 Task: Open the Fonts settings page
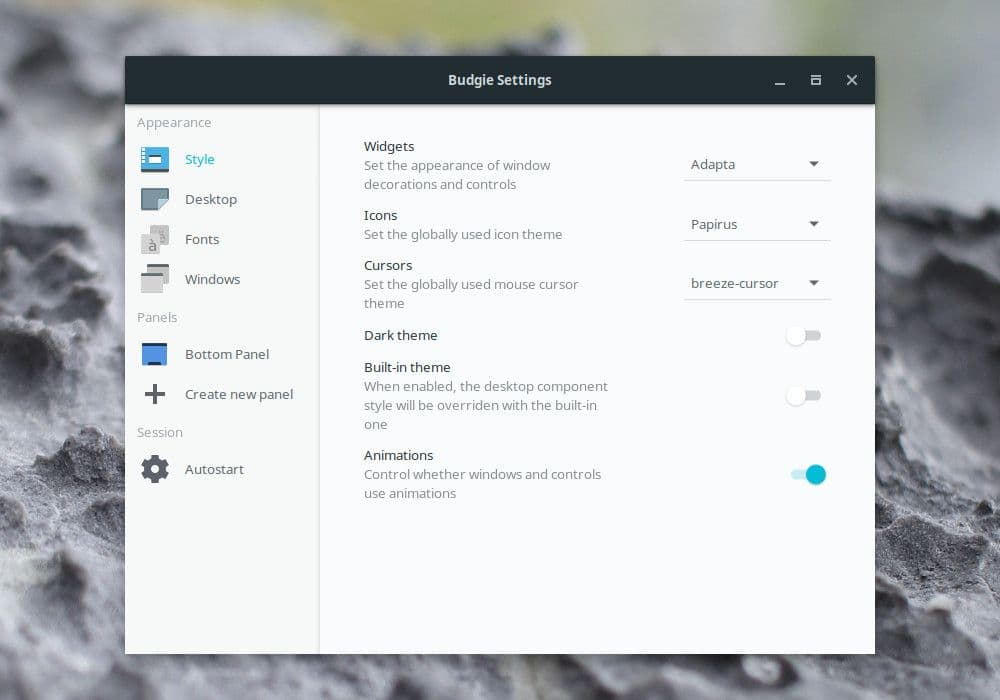(222, 240)
